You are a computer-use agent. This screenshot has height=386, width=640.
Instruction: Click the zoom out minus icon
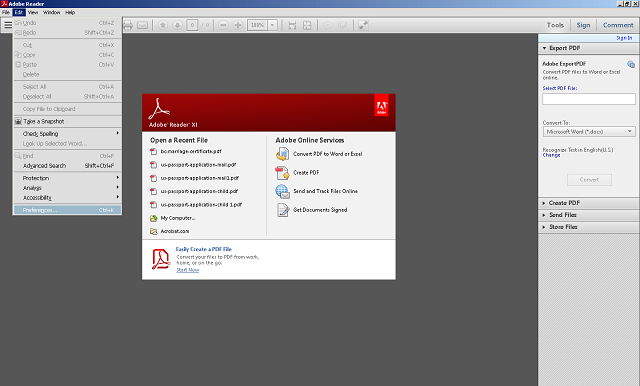223,25
